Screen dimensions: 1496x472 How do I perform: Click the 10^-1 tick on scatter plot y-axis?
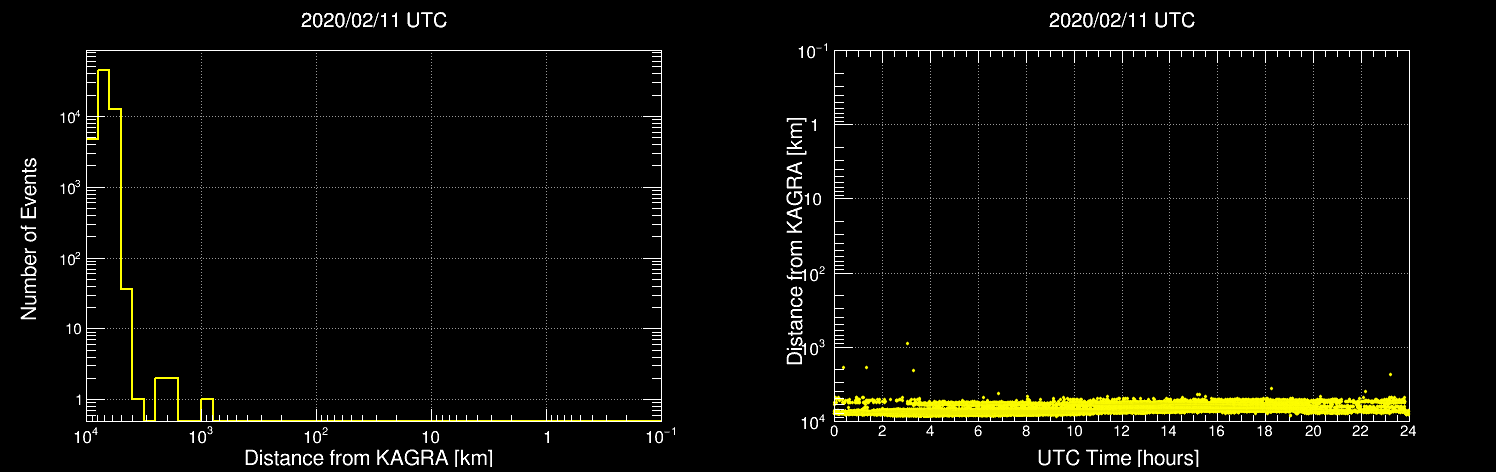pos(814,51)
